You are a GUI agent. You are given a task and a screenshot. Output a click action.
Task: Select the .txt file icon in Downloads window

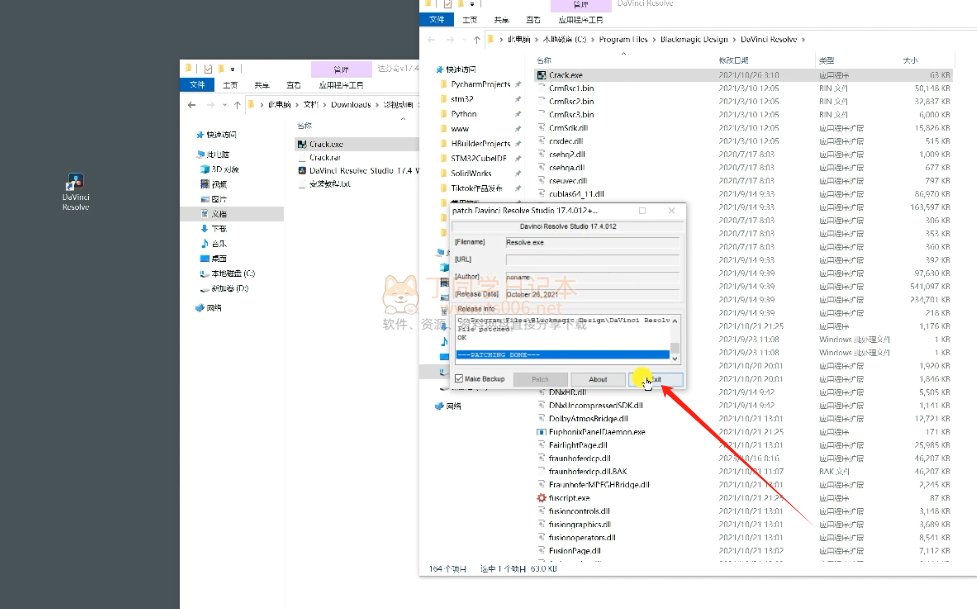tap(302, 184)
